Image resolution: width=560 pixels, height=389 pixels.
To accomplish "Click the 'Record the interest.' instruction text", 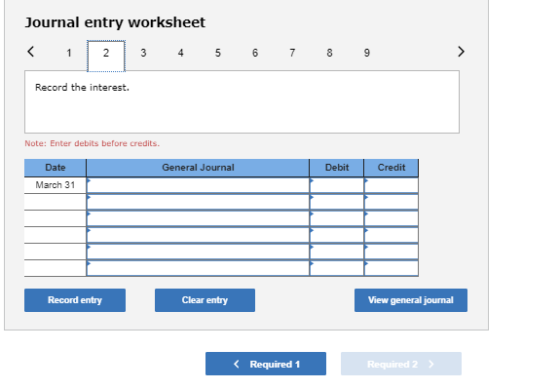I will 82,88.
